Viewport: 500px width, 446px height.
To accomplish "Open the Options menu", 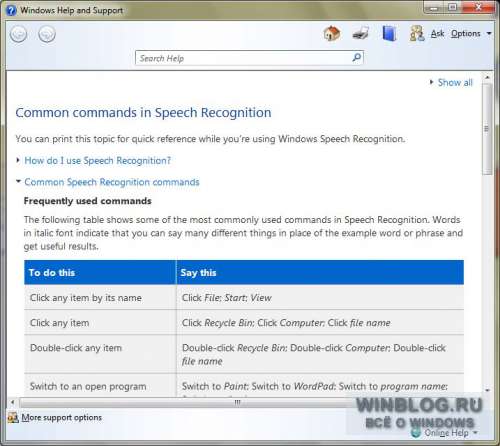I will (x=471, y=34).
